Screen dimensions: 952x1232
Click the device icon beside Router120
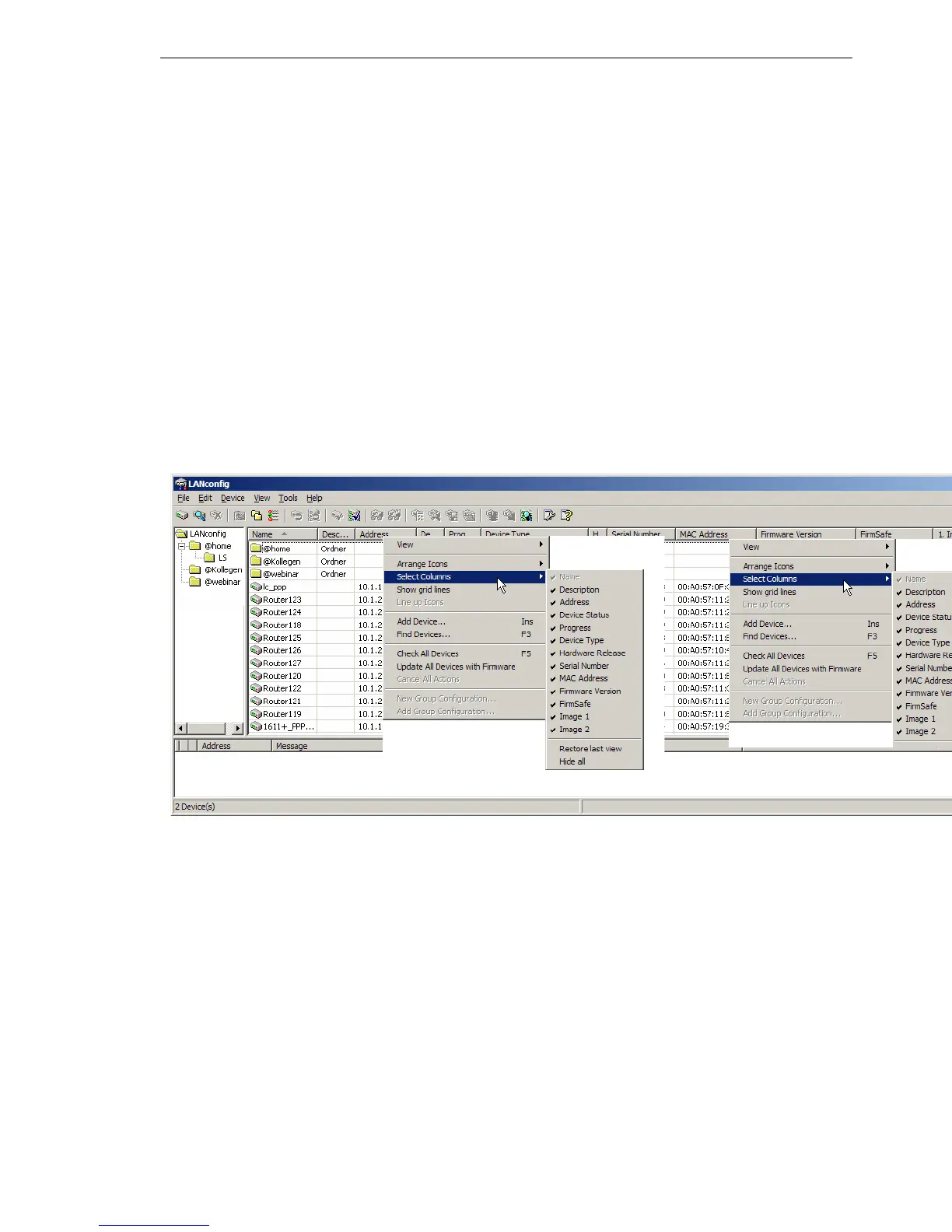click(257, 676)
